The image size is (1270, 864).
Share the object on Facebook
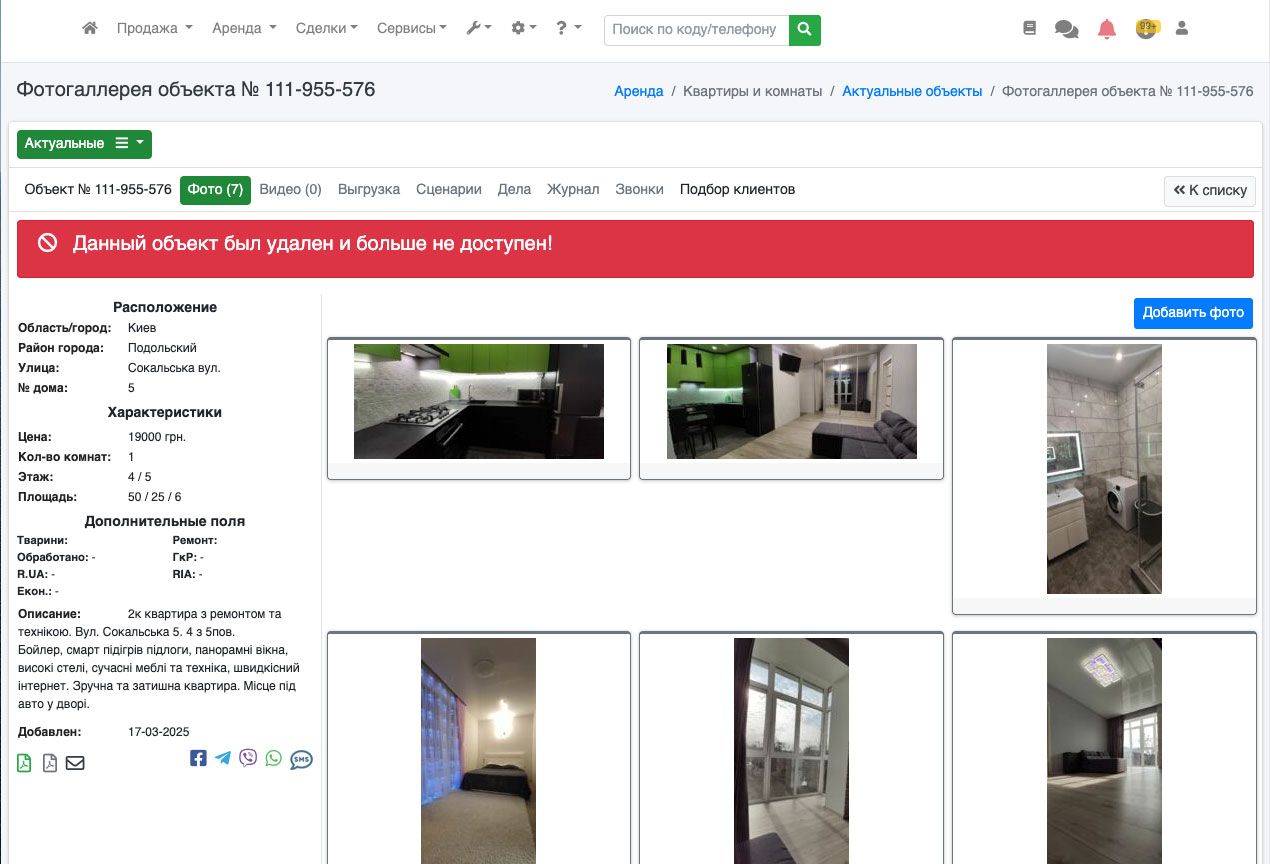(198, 758)
